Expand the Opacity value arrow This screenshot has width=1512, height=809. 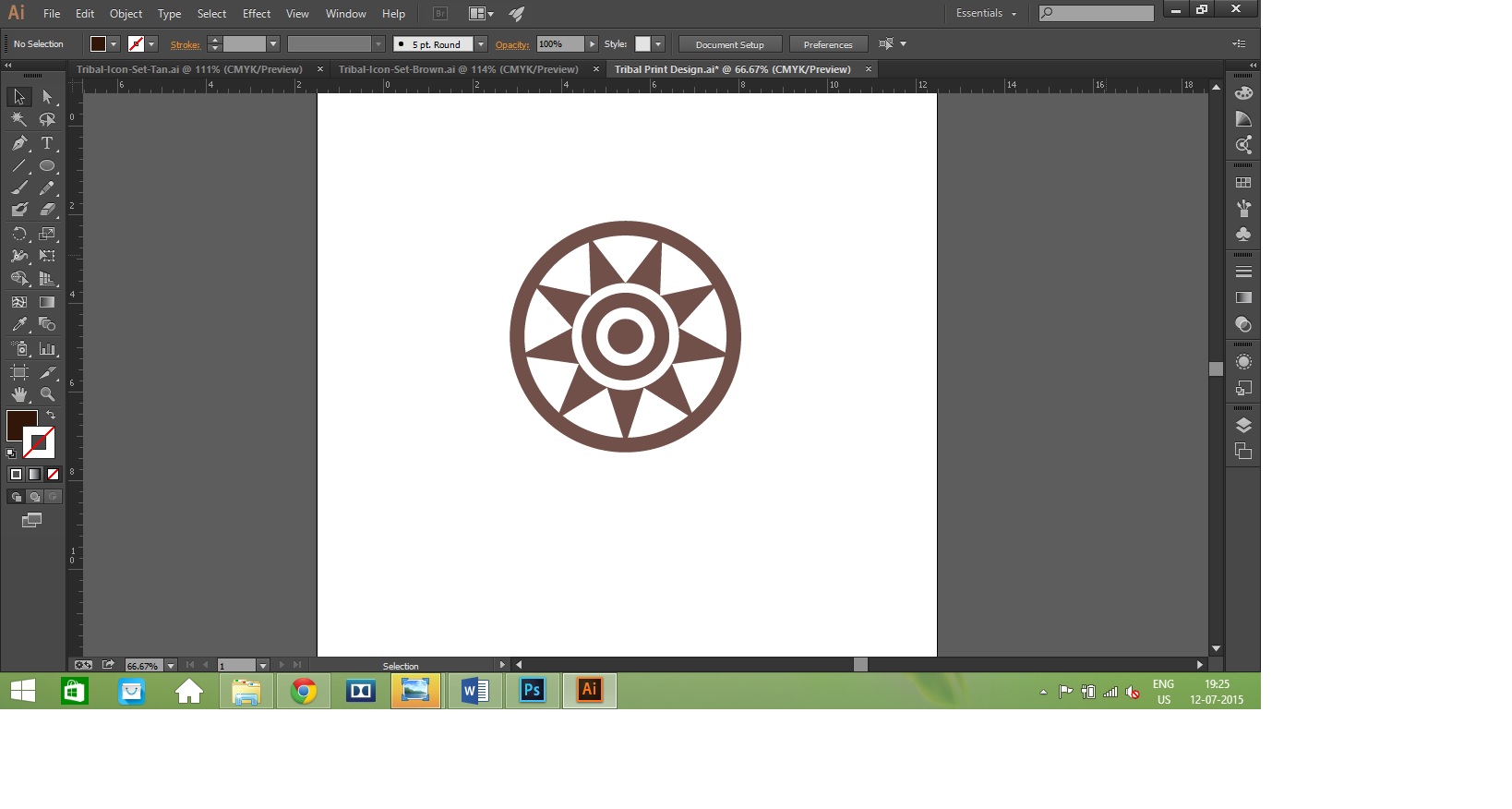coord(593,44)
